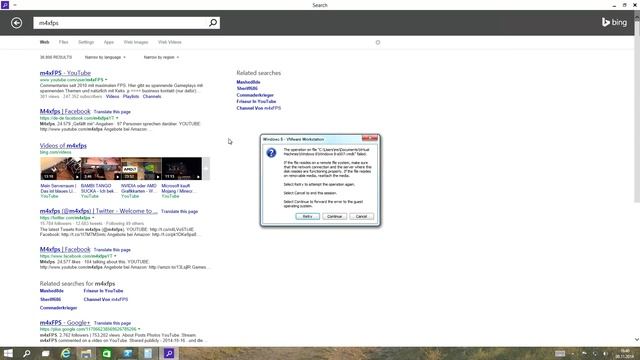Click the Bing logo
This screenshot has width=640, height=360.
[614, 22]
